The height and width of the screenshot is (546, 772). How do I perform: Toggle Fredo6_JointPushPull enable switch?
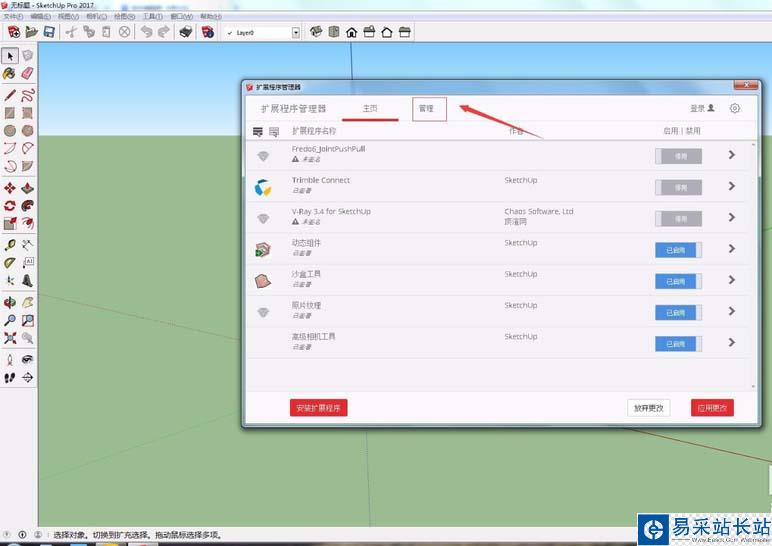(678, 156)
